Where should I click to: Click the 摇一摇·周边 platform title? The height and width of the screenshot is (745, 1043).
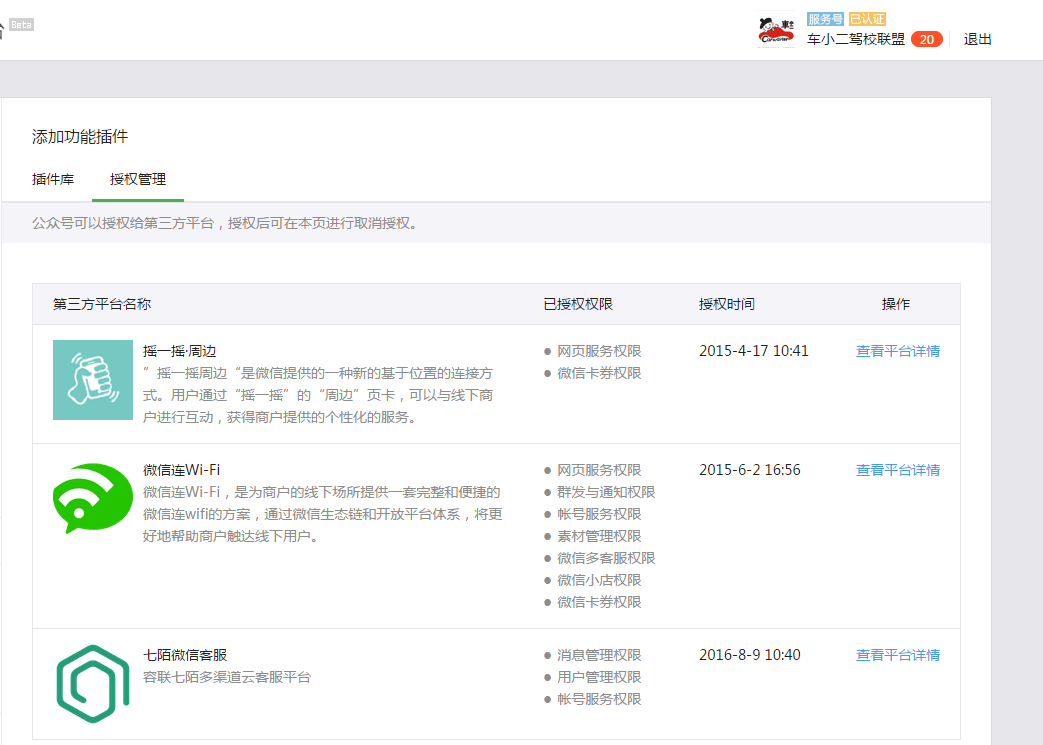(180, 351)
